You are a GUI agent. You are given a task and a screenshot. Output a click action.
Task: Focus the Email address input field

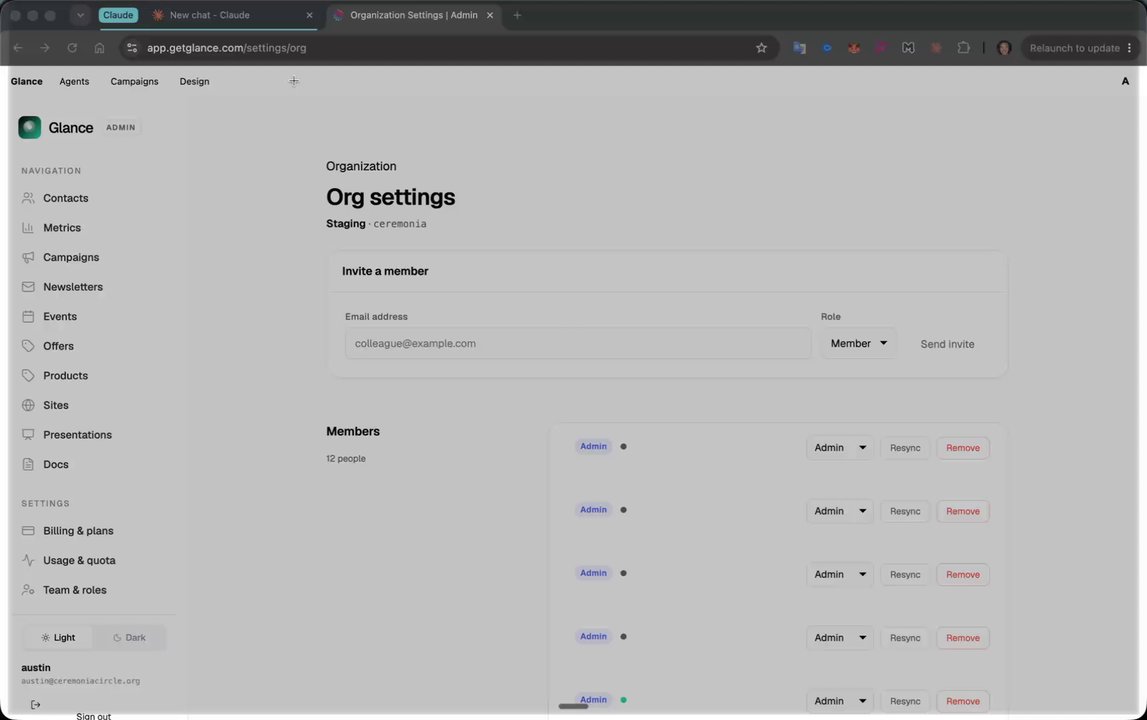coord(578,343)
